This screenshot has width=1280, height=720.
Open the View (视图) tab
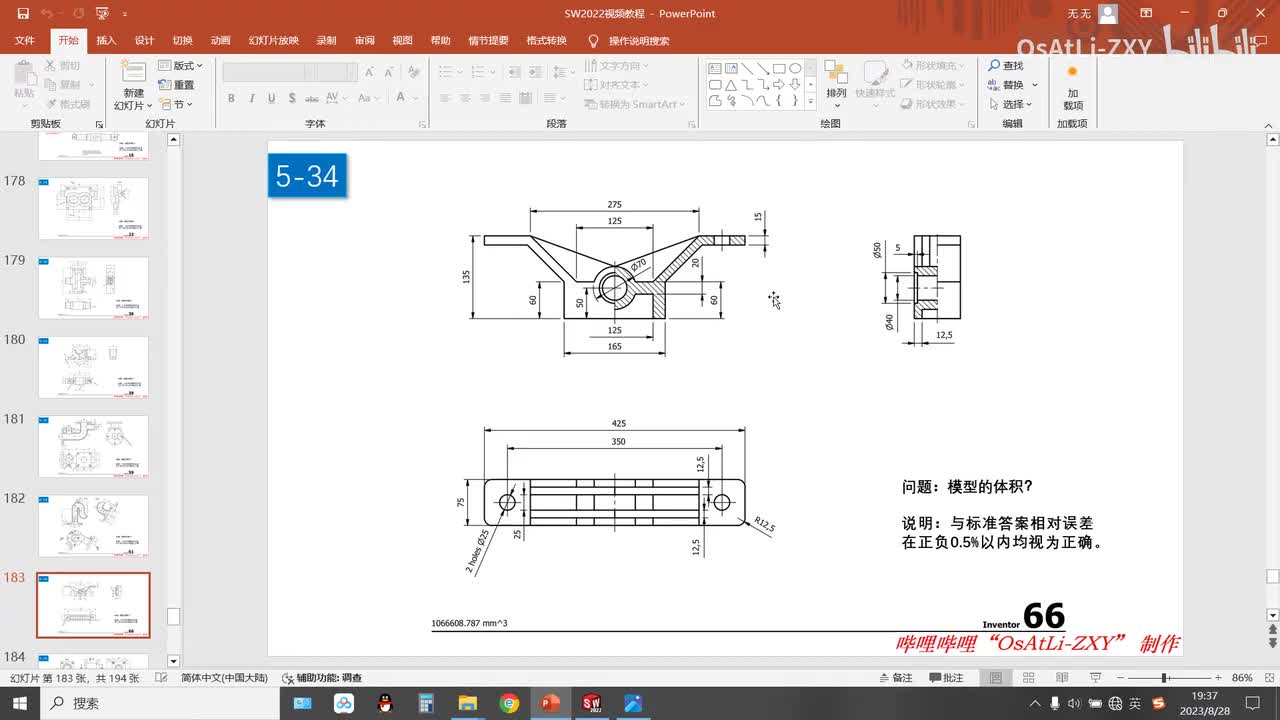402,41
